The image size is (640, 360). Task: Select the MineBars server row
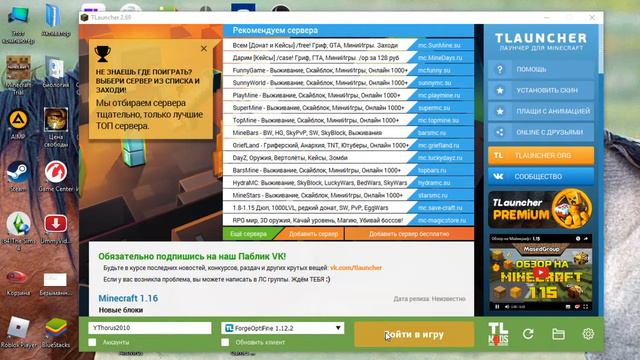349,133
